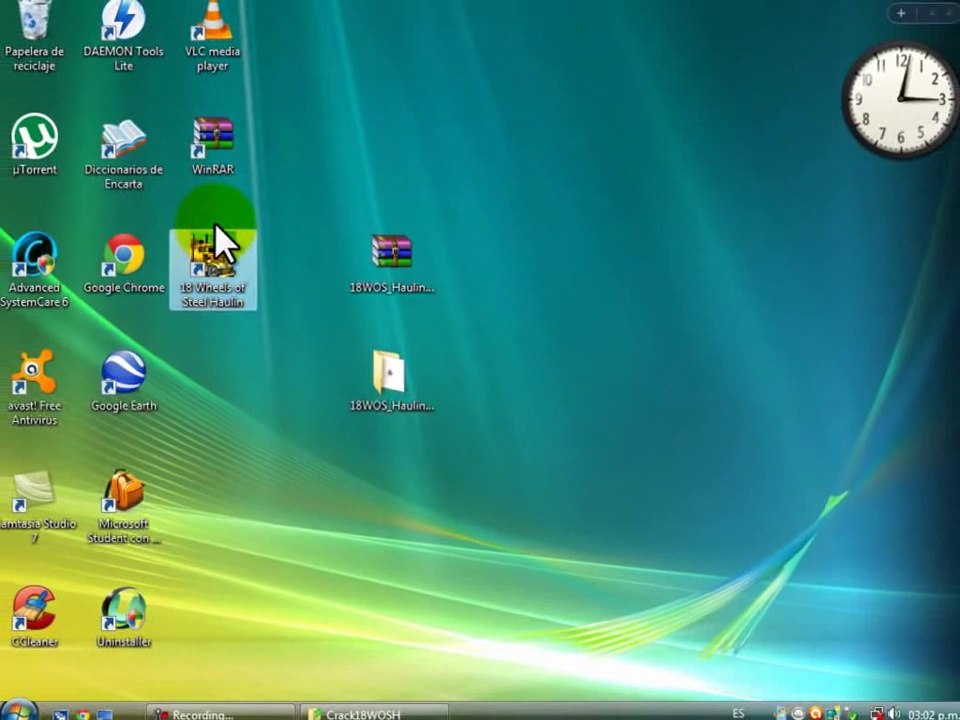Click the analog clock sidebar gadget

900,99
